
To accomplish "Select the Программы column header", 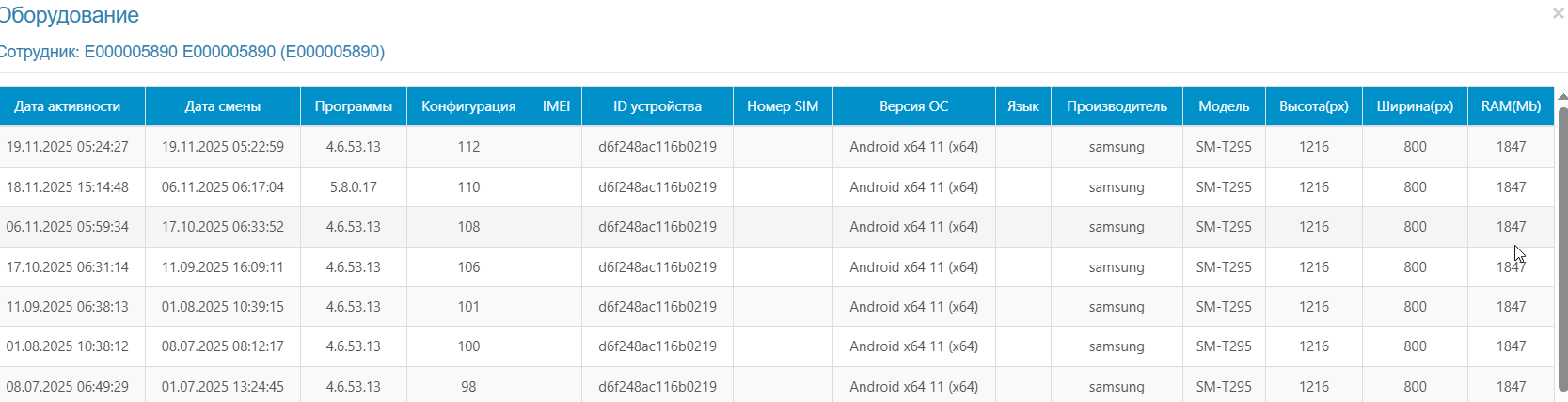I will pos(354,106).
